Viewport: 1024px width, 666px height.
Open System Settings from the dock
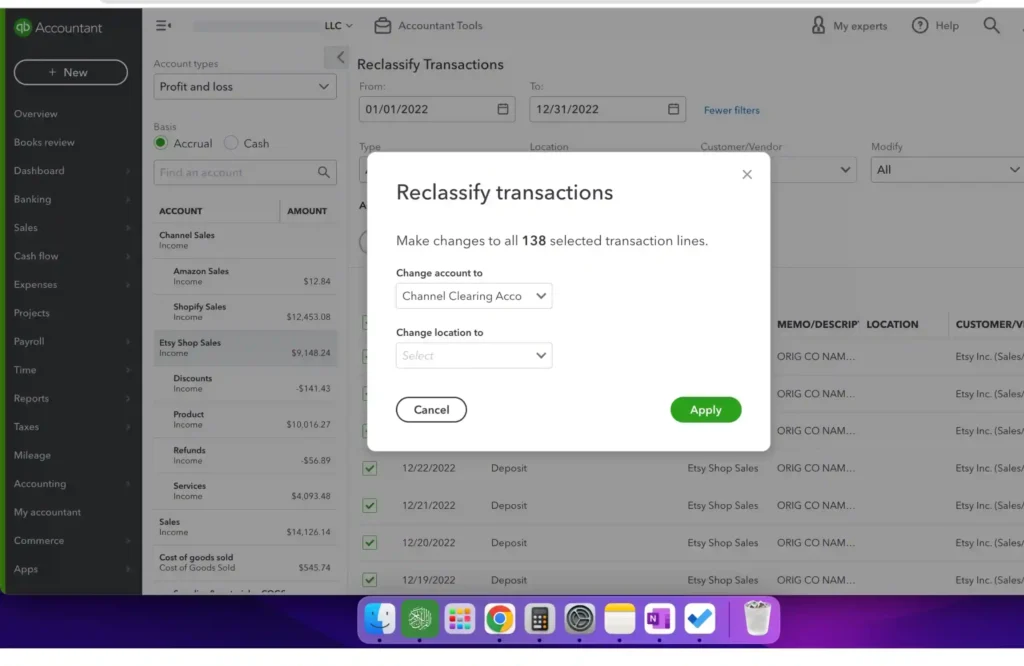(x=579, y=618)
